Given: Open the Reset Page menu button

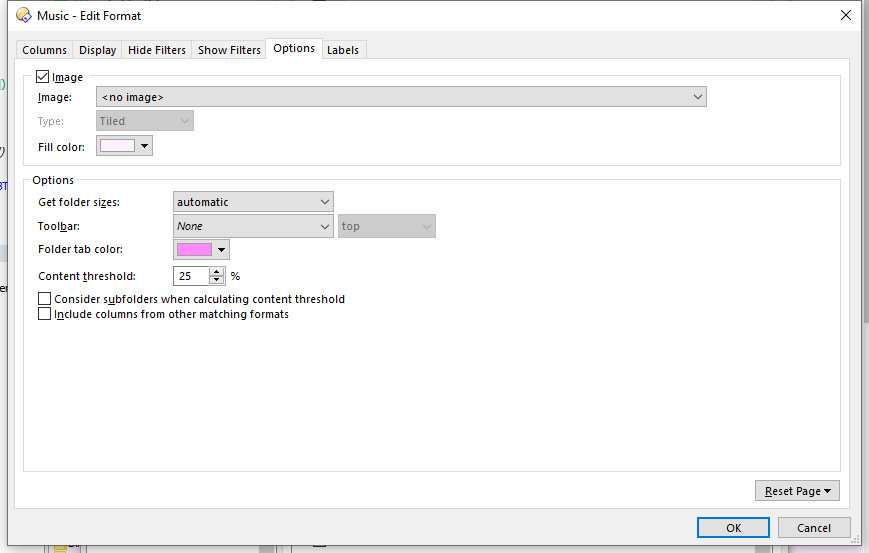Looking at the screenshot, I should 797,491.
